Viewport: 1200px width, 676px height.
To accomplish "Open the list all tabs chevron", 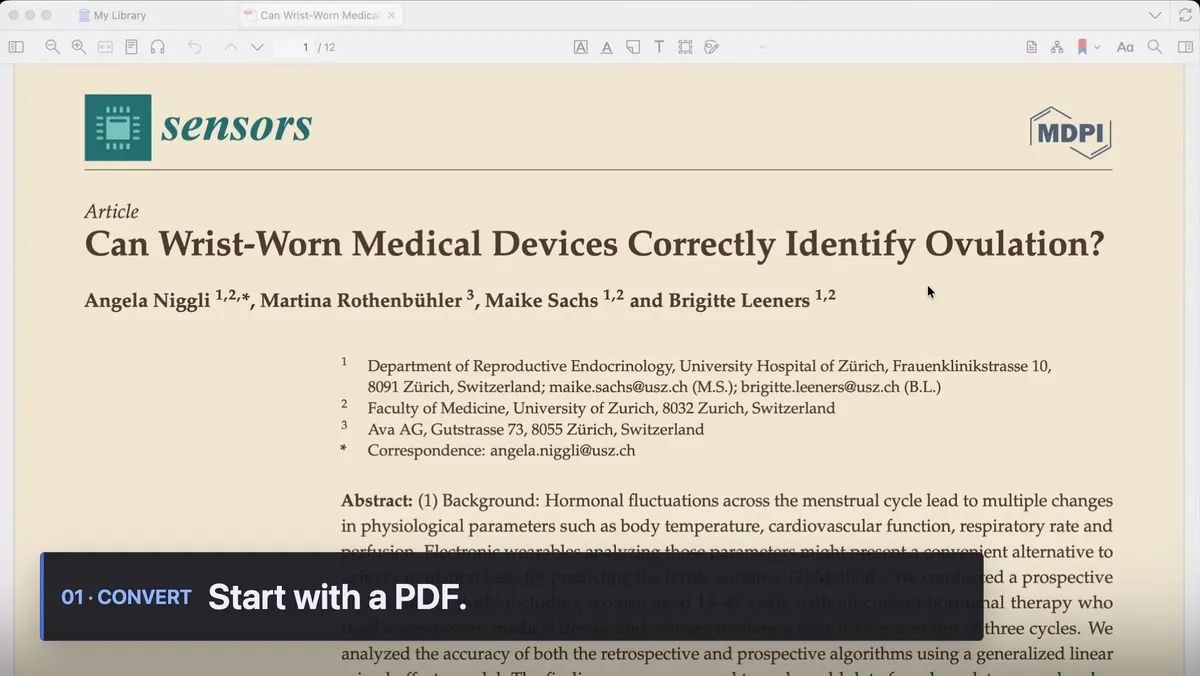I will [x=1156, y=15].
